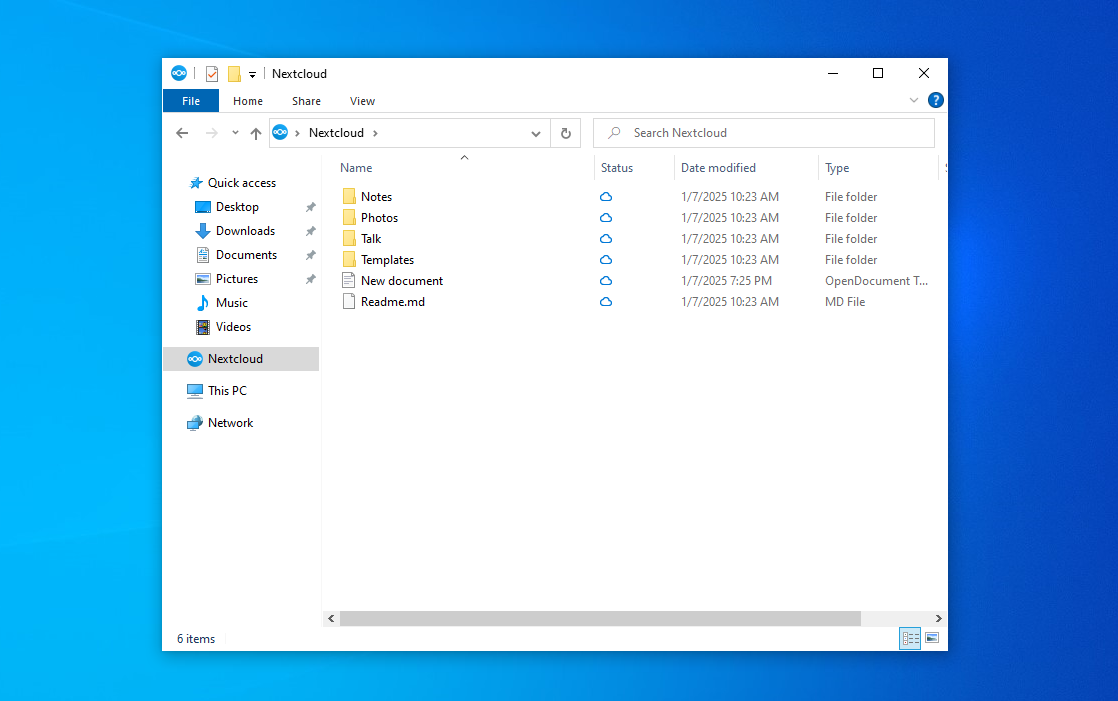Viewport: 1118px width, 701px height.
Task: Open Videos in the navigation pane
Action: pos(233,327)
